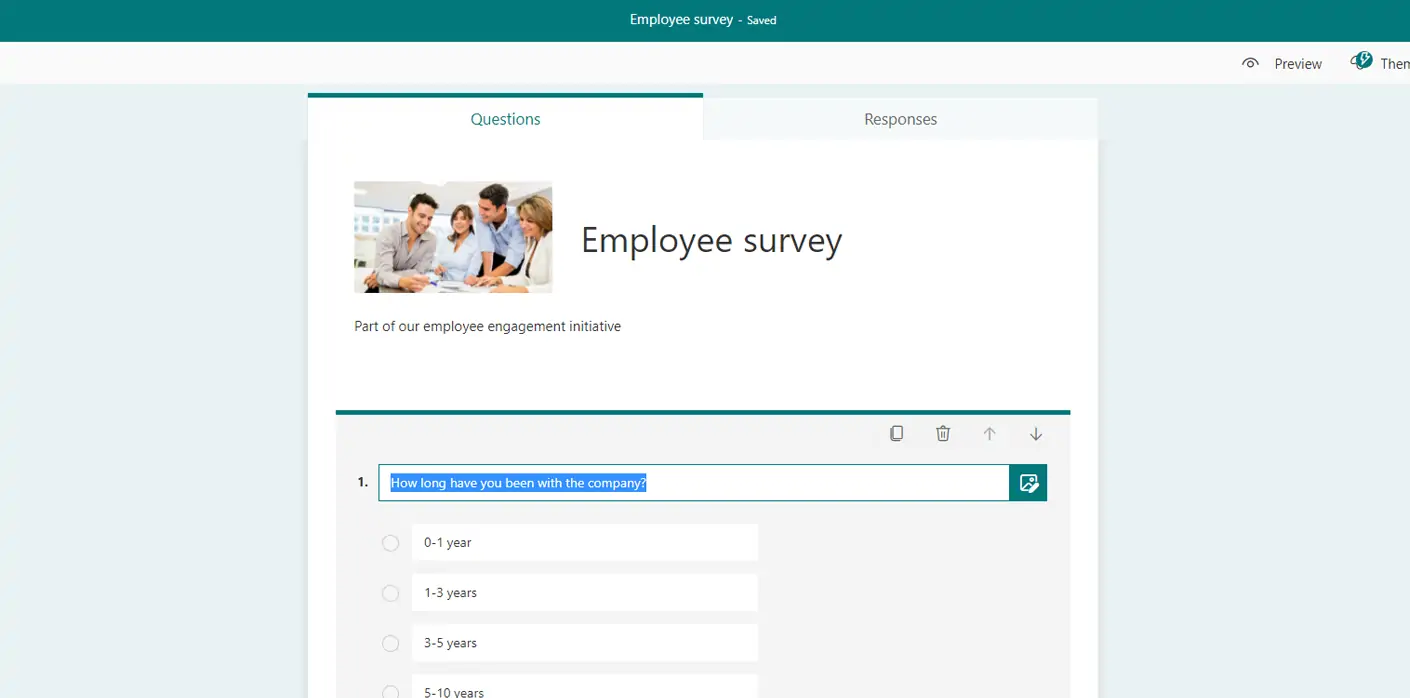Open the Preview eye icon

(1250, 62)
